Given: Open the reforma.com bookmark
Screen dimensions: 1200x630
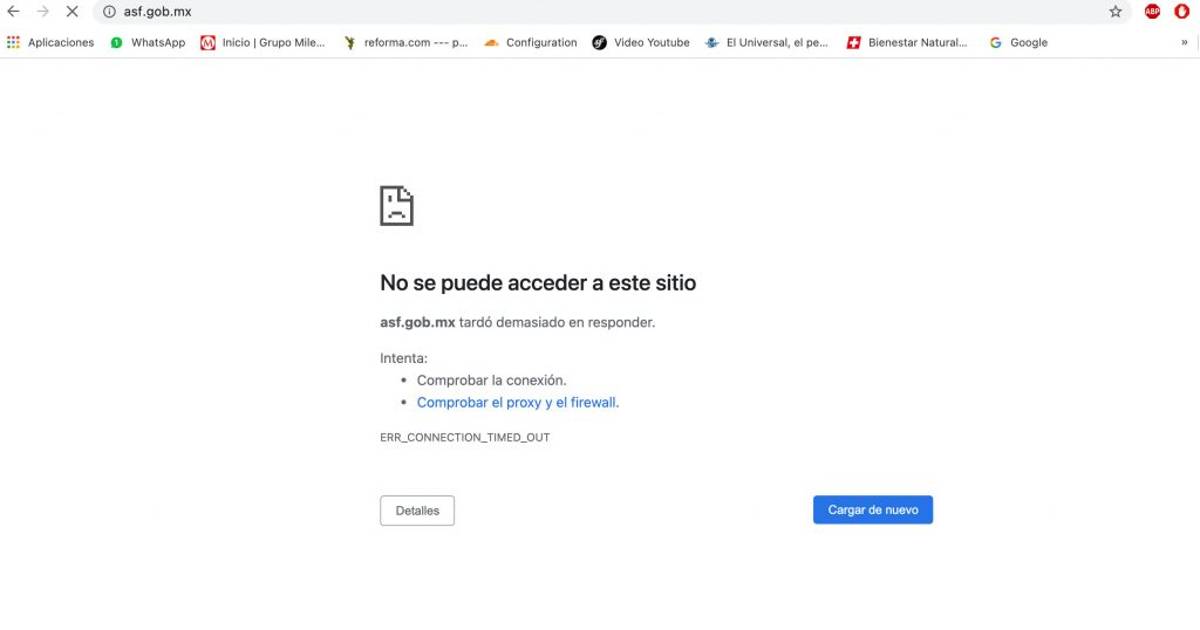Looking at the screenshot, I should click(405, 43).
